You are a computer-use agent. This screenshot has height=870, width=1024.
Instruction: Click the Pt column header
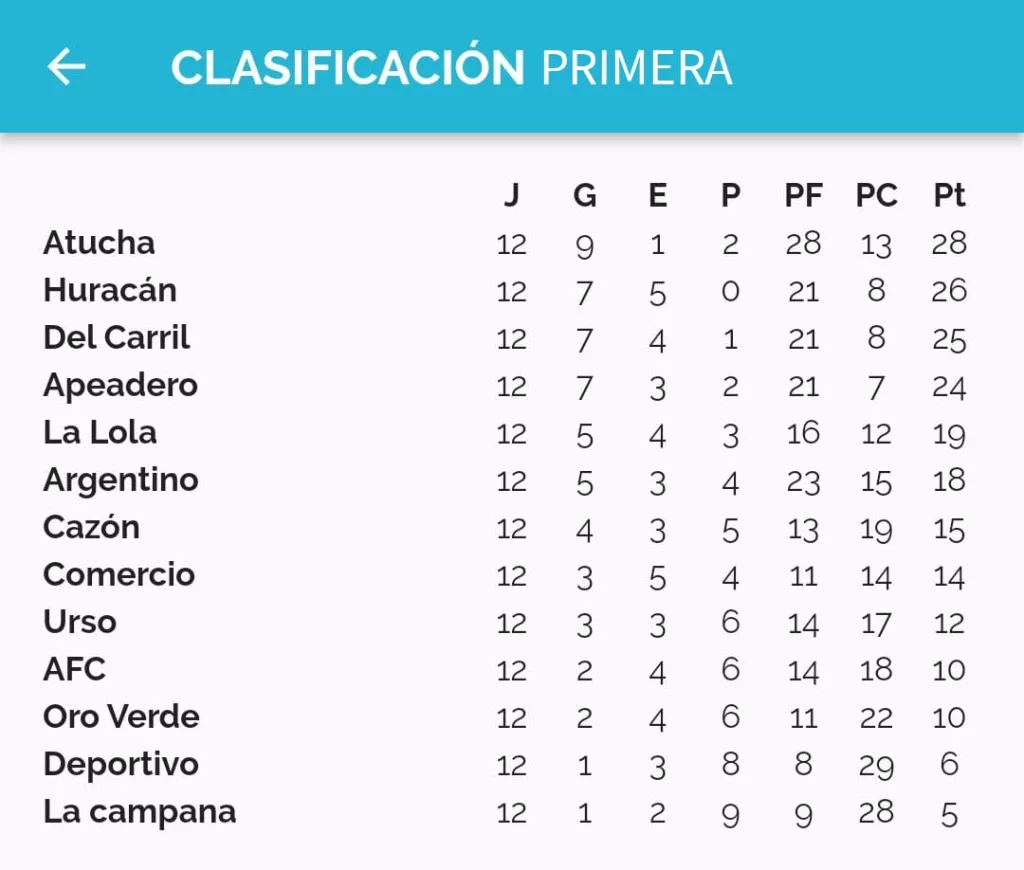[x=949, y=195]
